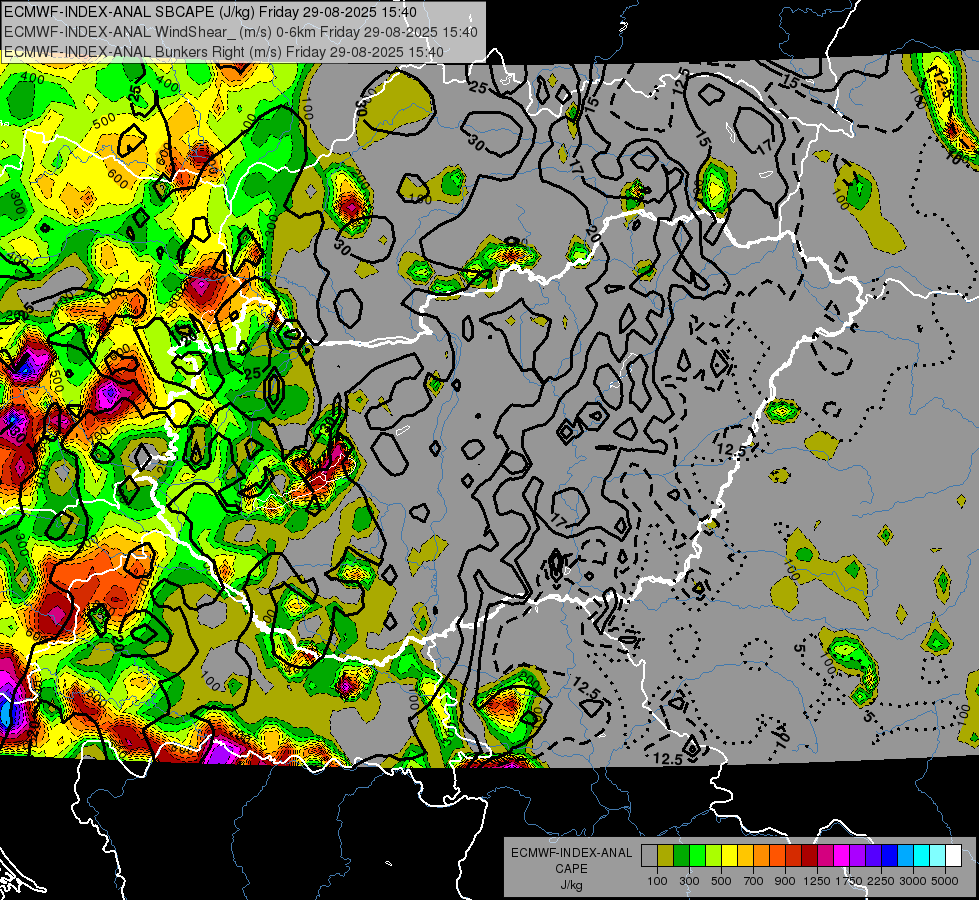Click the white swatch at legend end

[953, 856]
